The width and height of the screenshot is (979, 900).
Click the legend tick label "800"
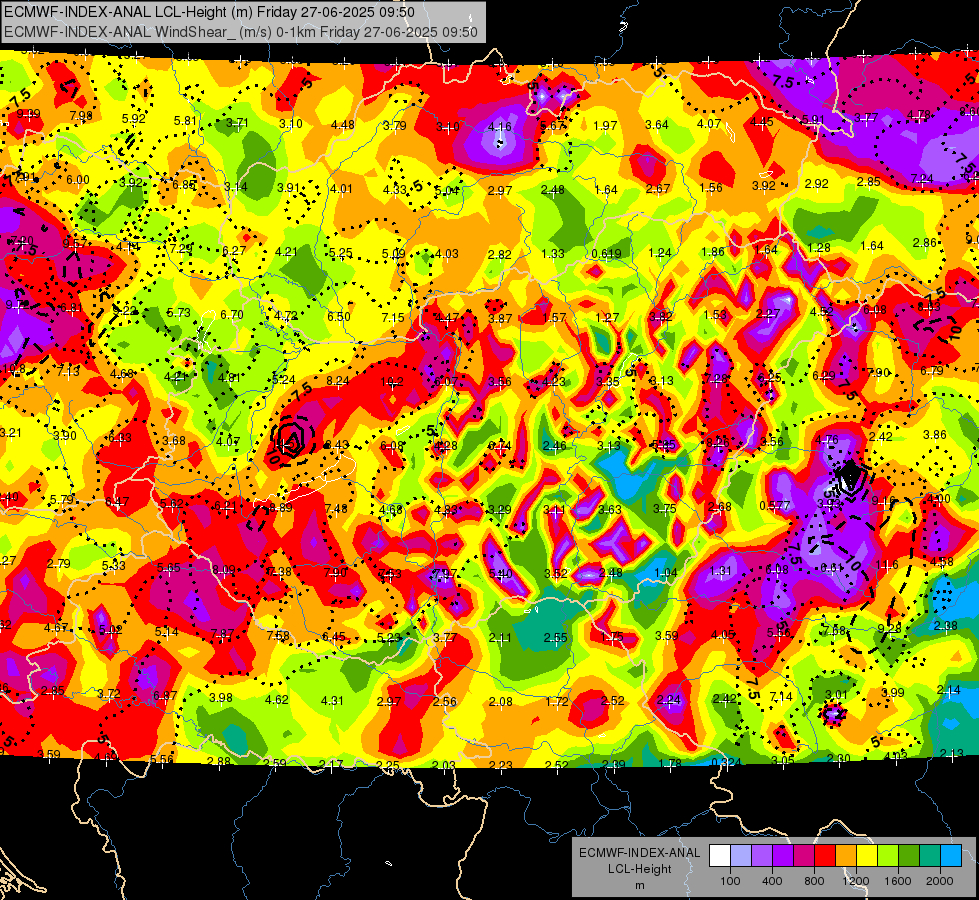[x=814, y=881]
